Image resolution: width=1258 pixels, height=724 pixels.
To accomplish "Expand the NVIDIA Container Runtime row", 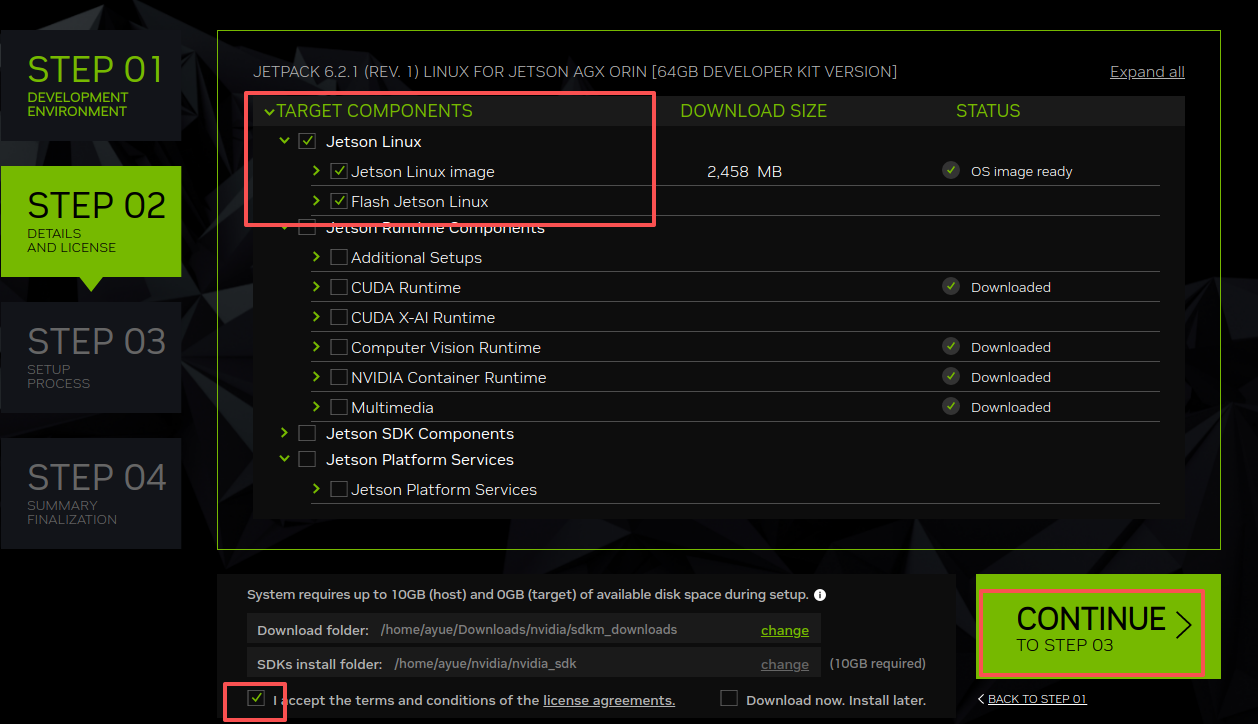I will click(x=317, y=377).
